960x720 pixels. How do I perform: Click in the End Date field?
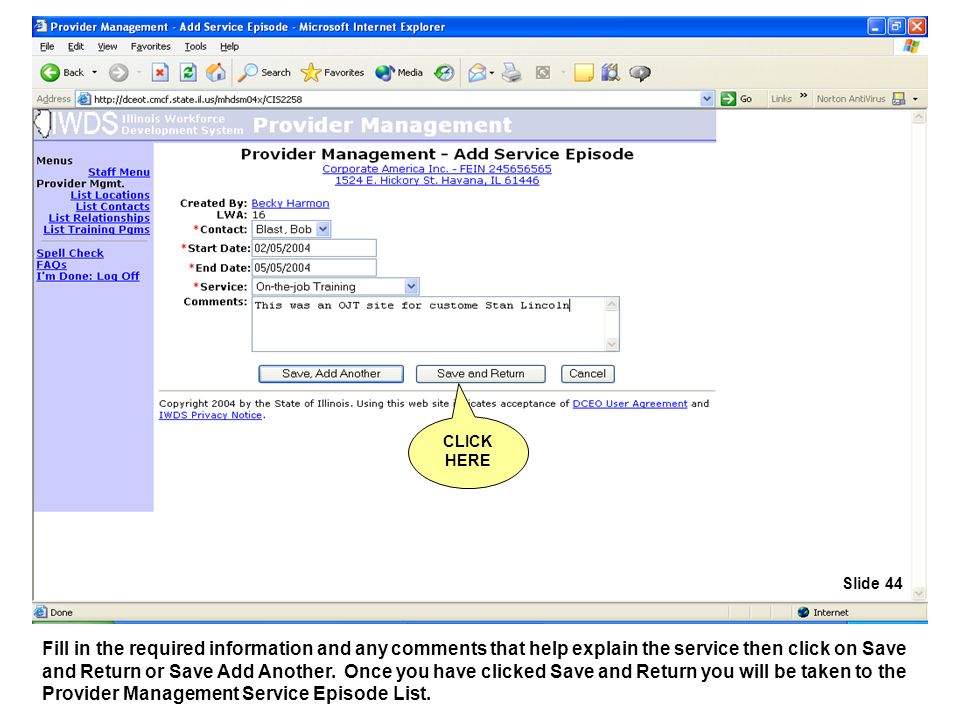pyautogui.click(x=314, y=268)
